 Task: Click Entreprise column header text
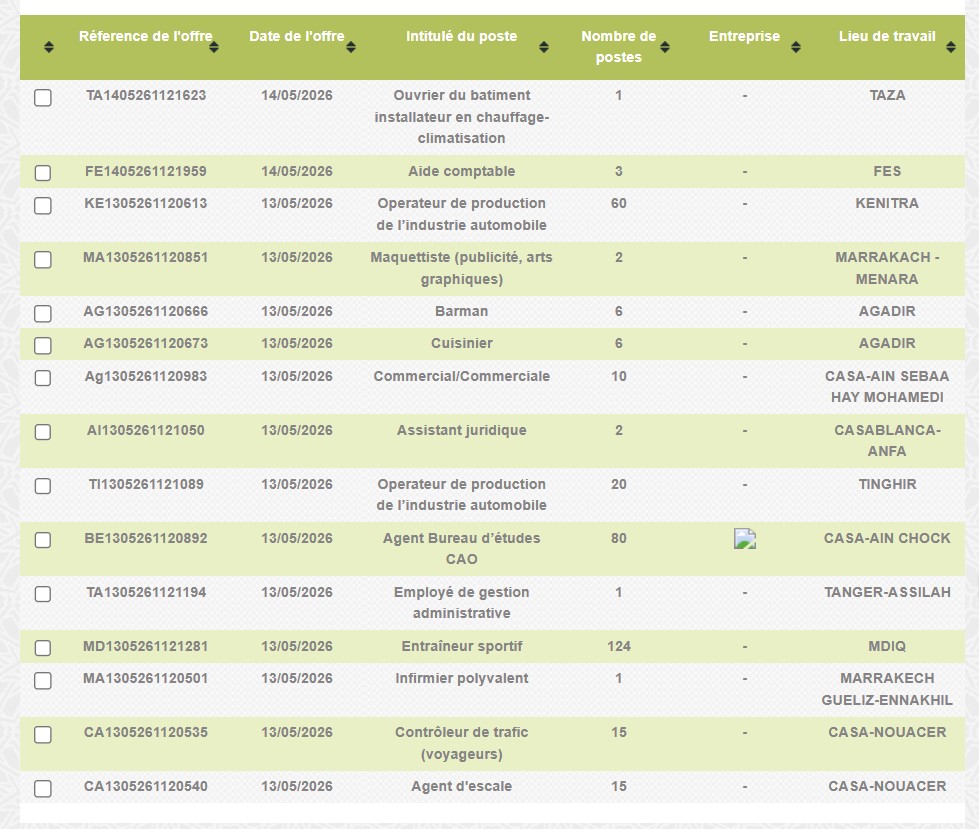[x=744, y=36]
